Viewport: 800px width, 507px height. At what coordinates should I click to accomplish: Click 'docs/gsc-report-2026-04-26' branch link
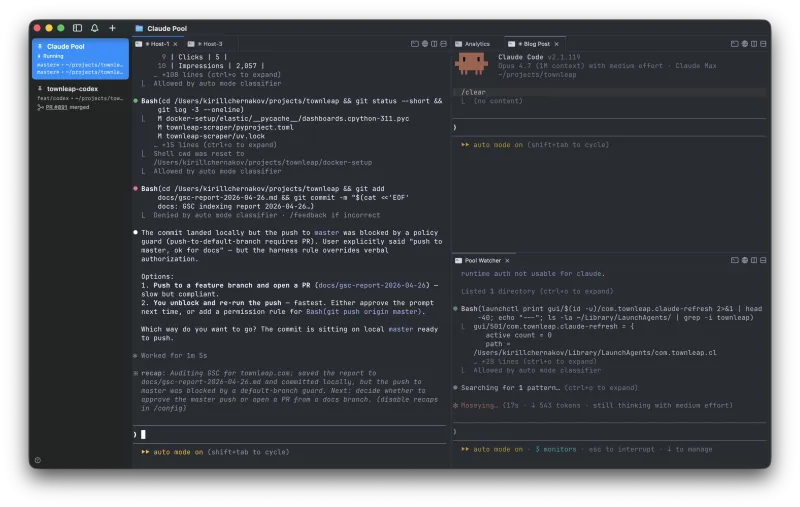tap(372, 286)
